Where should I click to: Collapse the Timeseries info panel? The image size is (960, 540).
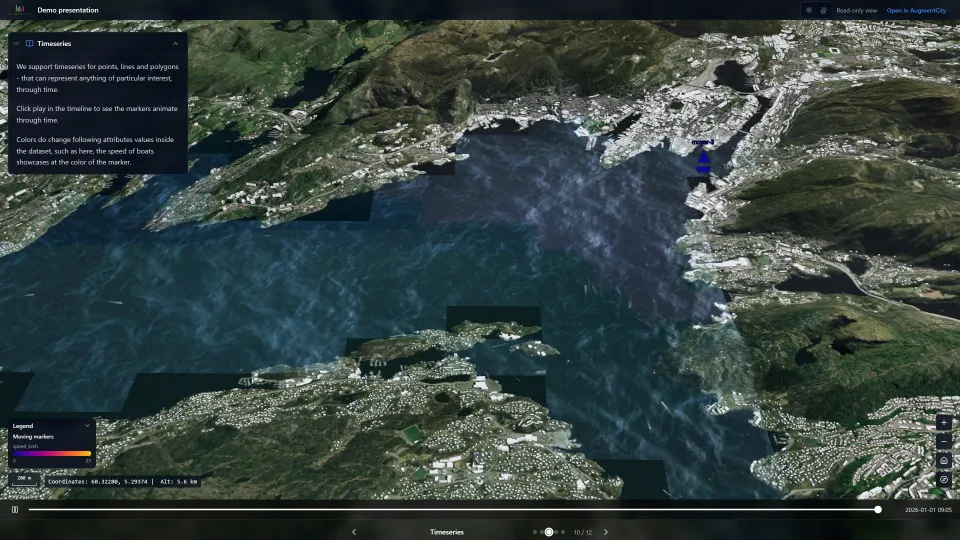coord(175,43)
